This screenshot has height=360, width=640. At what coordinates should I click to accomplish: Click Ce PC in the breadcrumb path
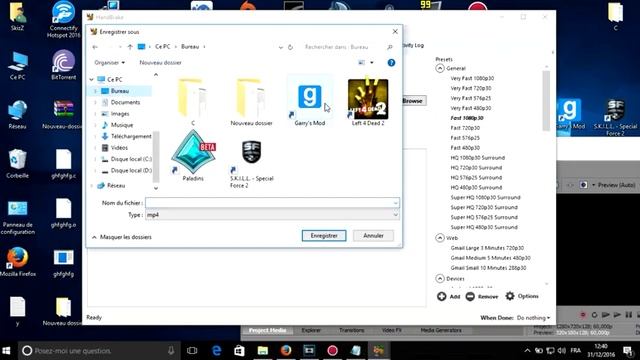[x=162, y=47]
